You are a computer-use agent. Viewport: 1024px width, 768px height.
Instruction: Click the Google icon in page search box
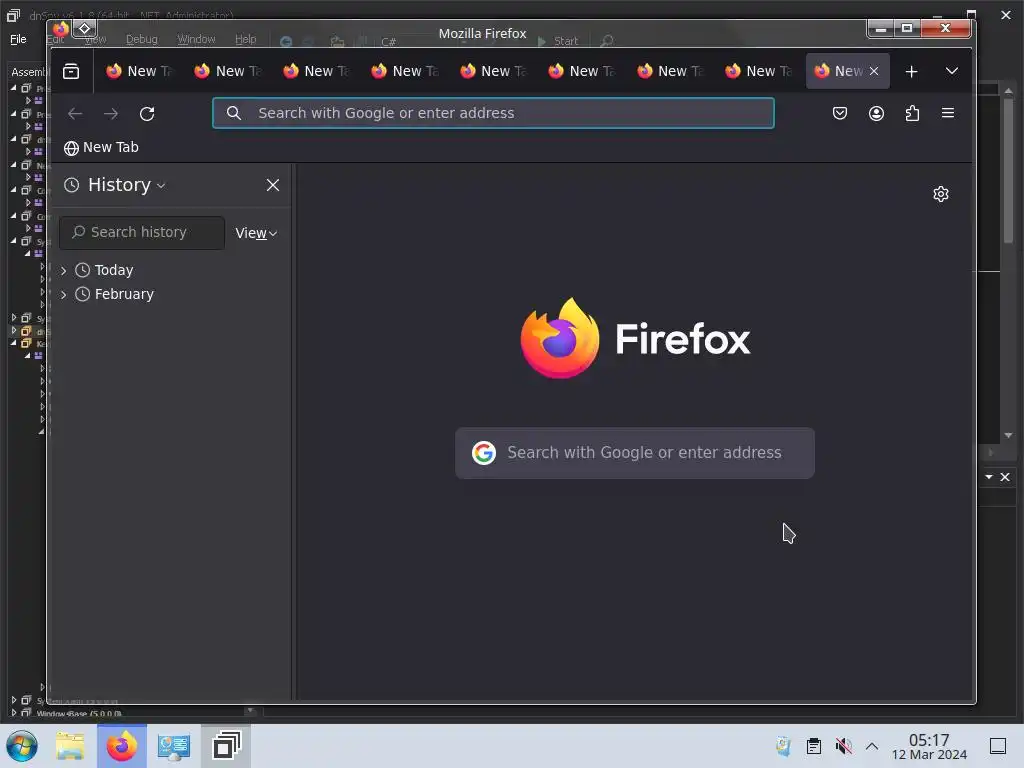tap(484, 453)
